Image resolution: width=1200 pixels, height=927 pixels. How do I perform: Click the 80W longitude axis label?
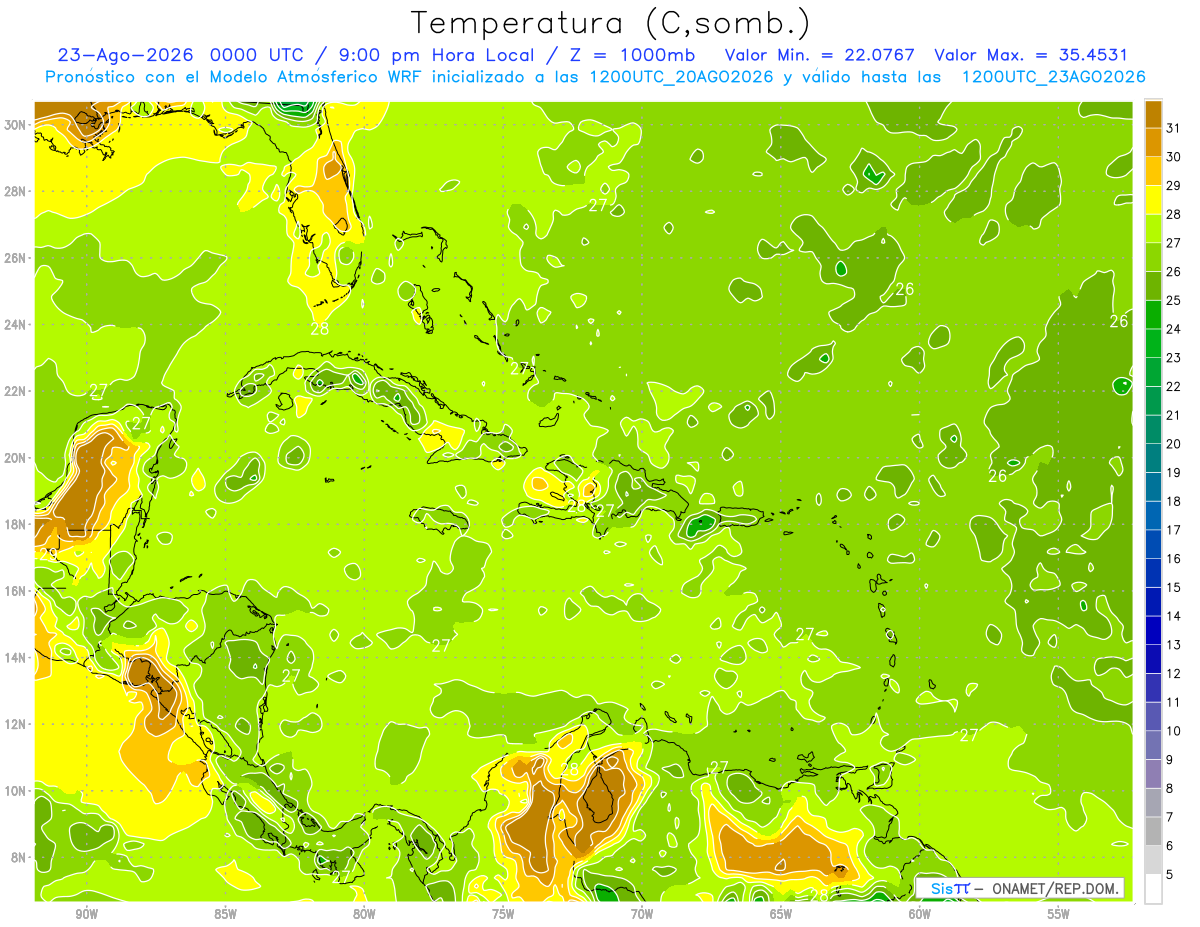(364, 914)
